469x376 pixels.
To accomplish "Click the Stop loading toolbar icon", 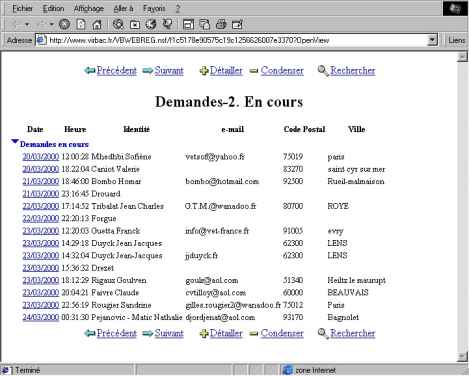I will [64, 24].
